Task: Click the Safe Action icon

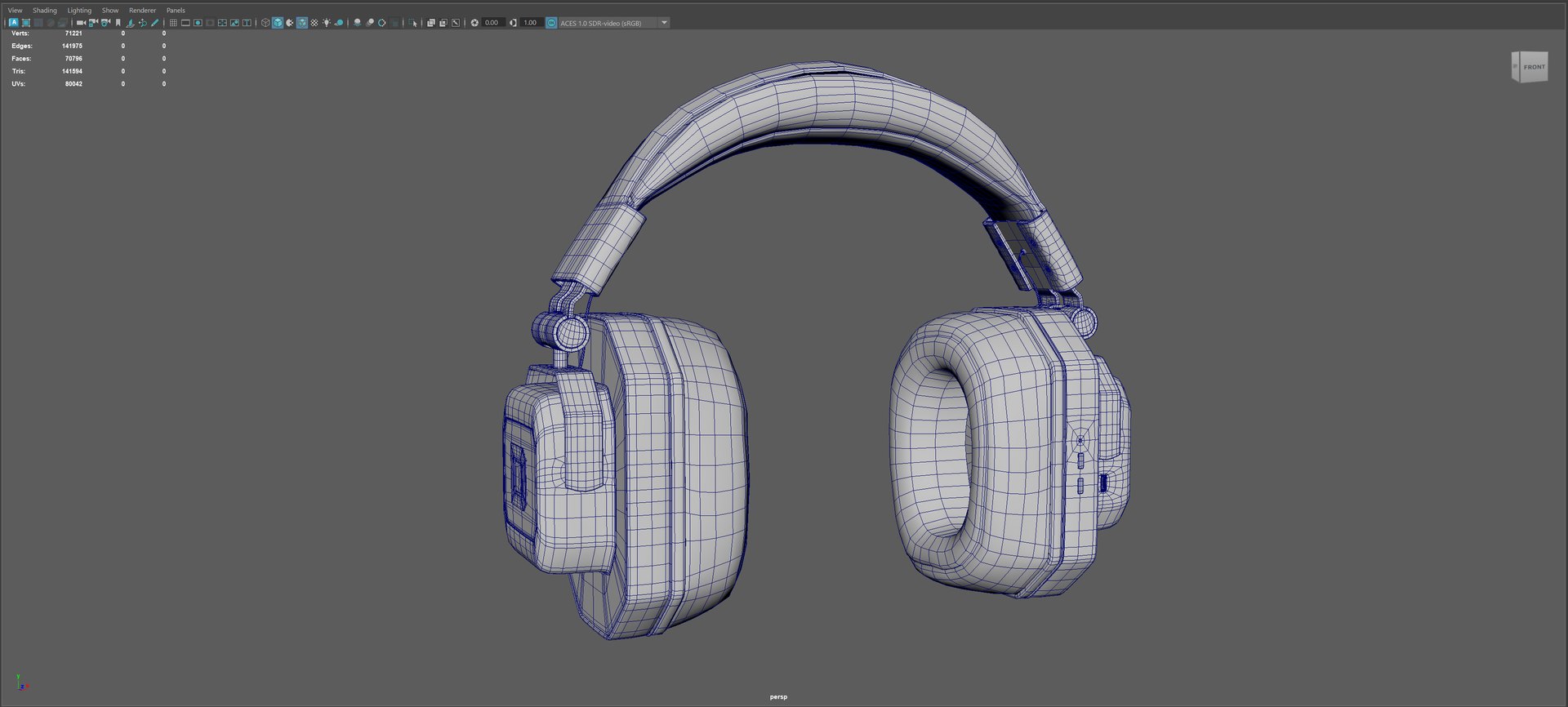Action: (x=234, y=23)
